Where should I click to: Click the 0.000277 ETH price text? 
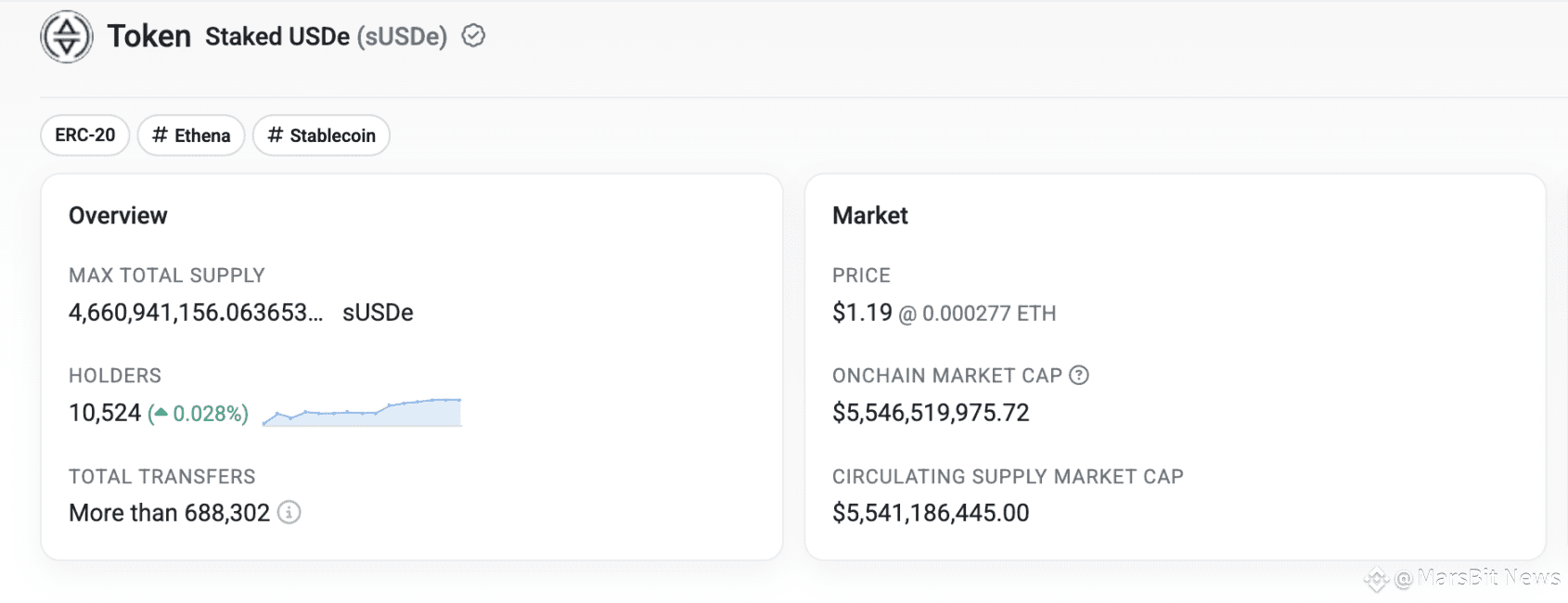[x=988, y=314]
